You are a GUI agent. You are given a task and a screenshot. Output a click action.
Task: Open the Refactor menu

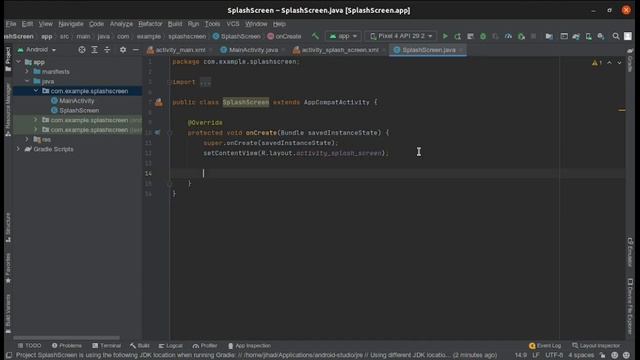pyautogui.click(x=150, y=24)
